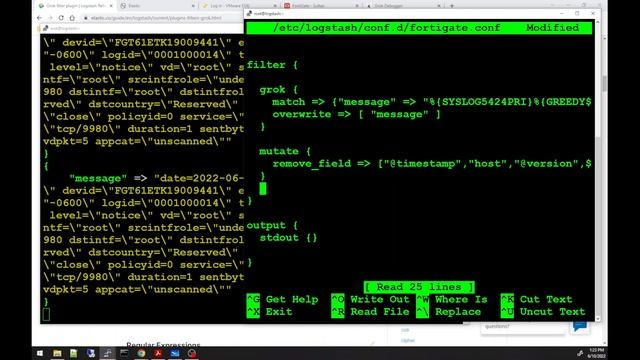Click the "^\ Replace" shortcut
640x360 pixels.
tap(449, 312)
